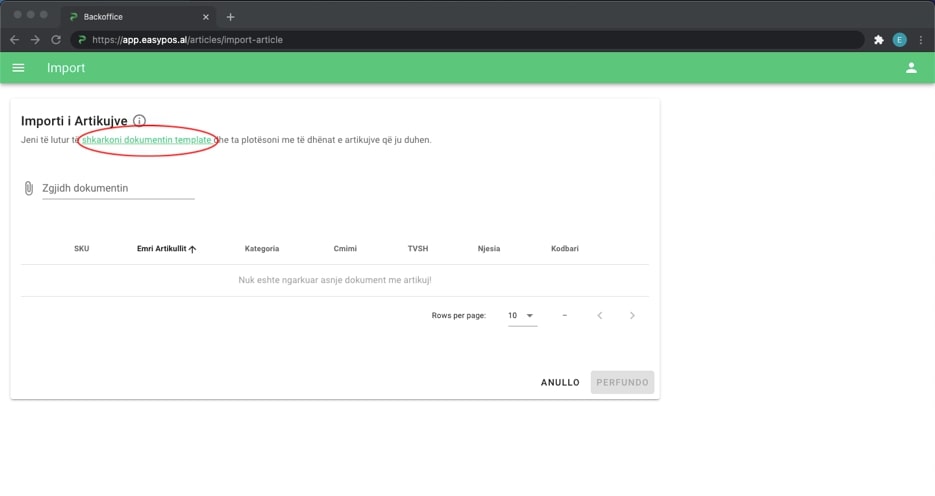The width and height of the screenshot is (935, 496).
Task: Select the Backoffice browser tab
Action: tap(130, 17)
